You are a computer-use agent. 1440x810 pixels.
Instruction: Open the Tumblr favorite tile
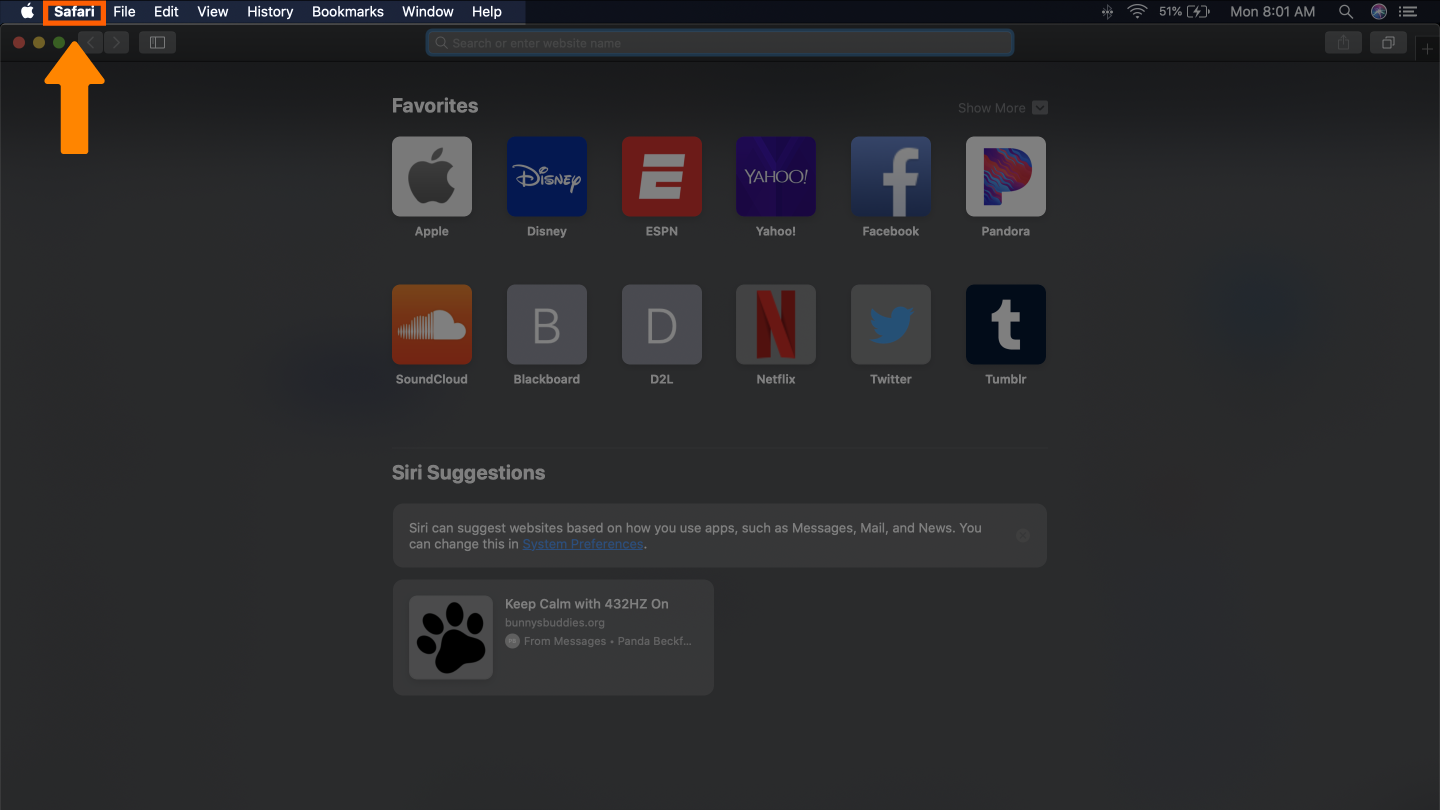1006,325
